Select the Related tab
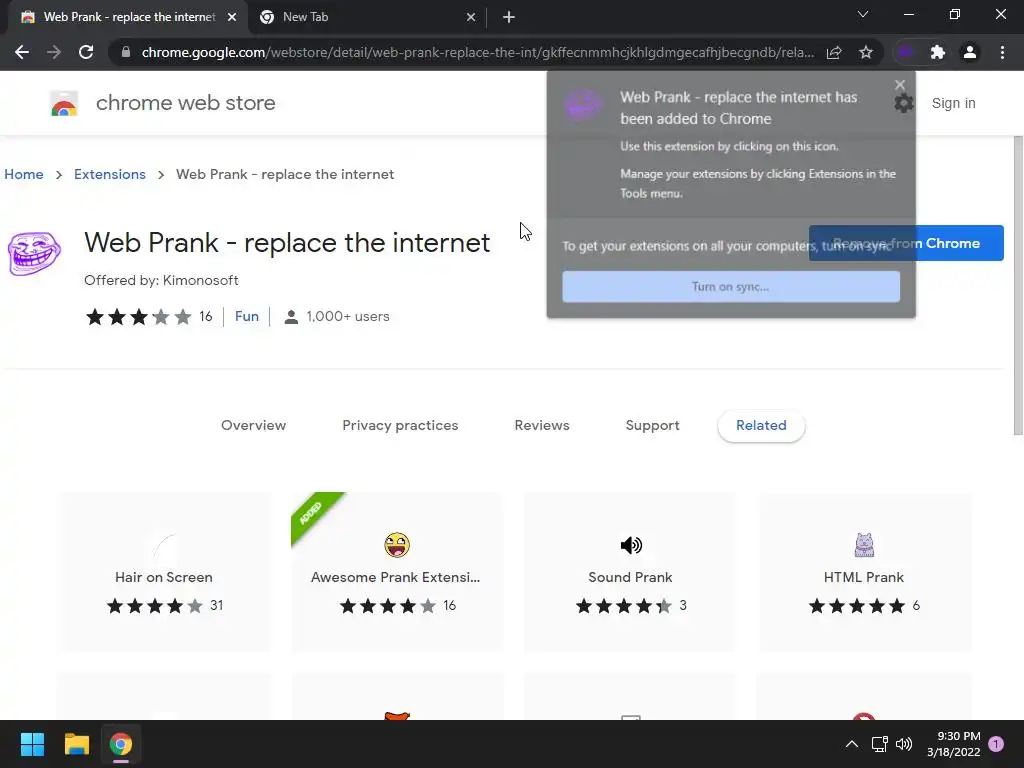The image size is (1024, 768). (761, 426)
